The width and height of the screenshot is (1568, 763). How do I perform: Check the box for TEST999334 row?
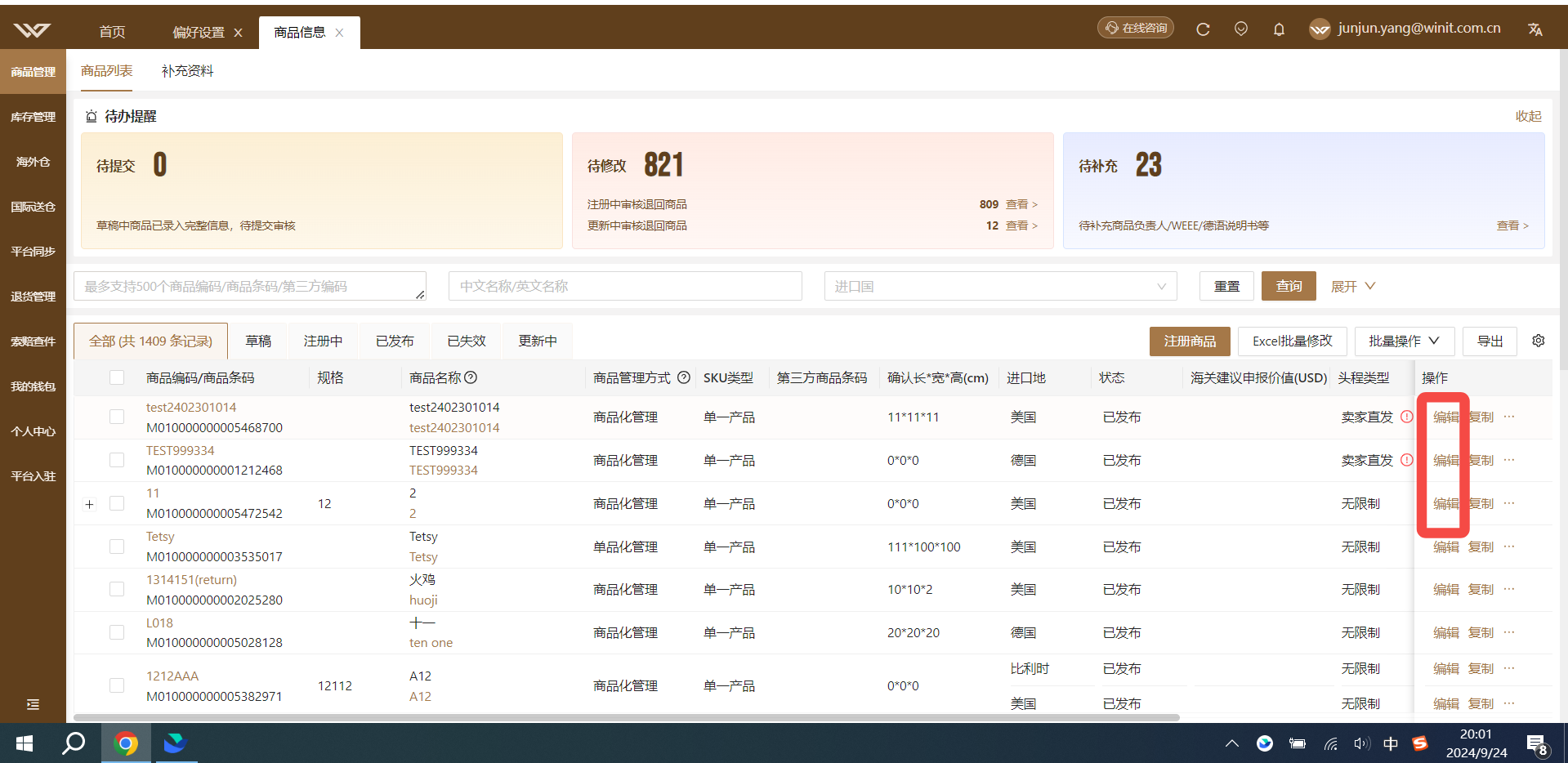pyautogui.click(x=117, y=460)
